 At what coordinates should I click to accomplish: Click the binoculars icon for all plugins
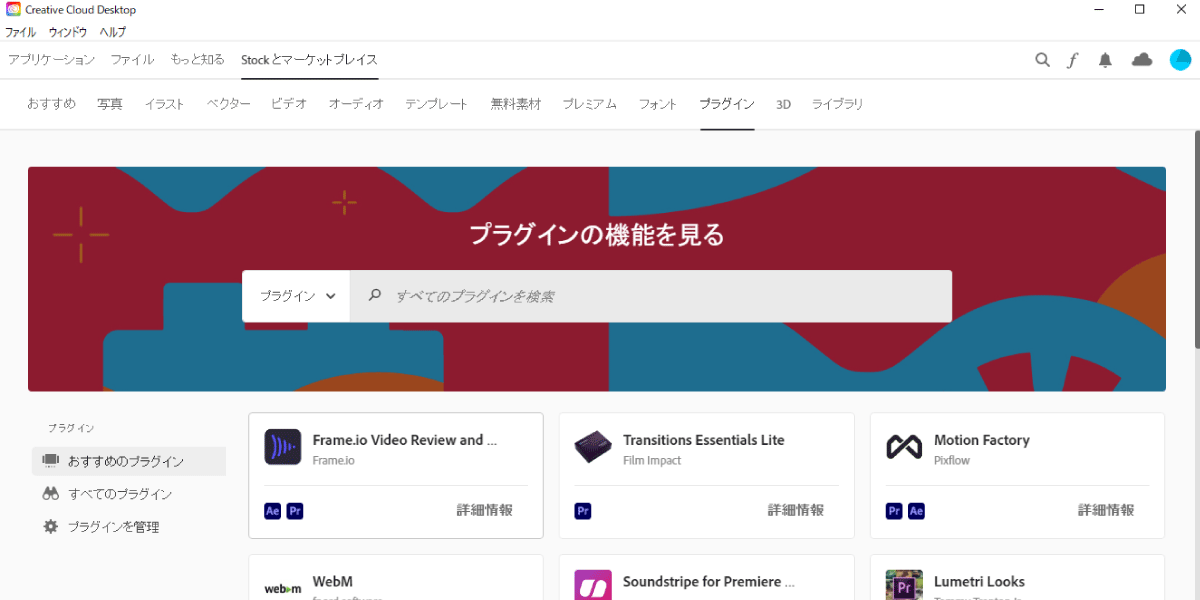pos(51,494)
